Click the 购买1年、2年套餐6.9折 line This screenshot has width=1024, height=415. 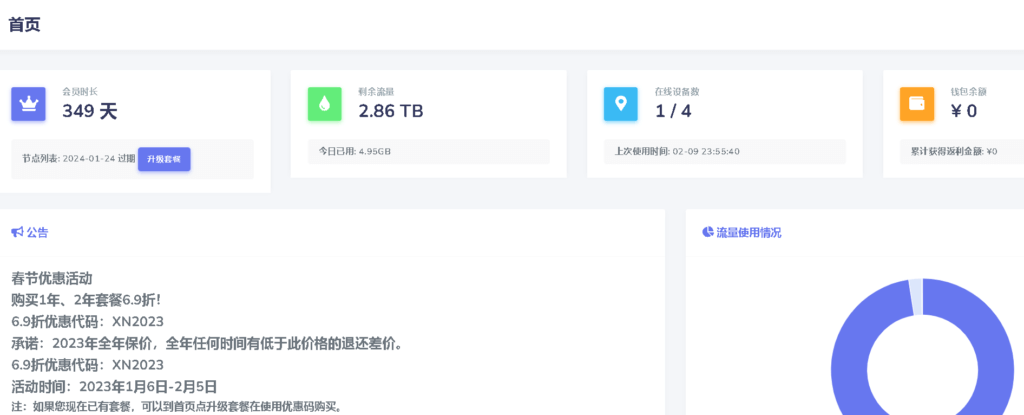[86, 300]
